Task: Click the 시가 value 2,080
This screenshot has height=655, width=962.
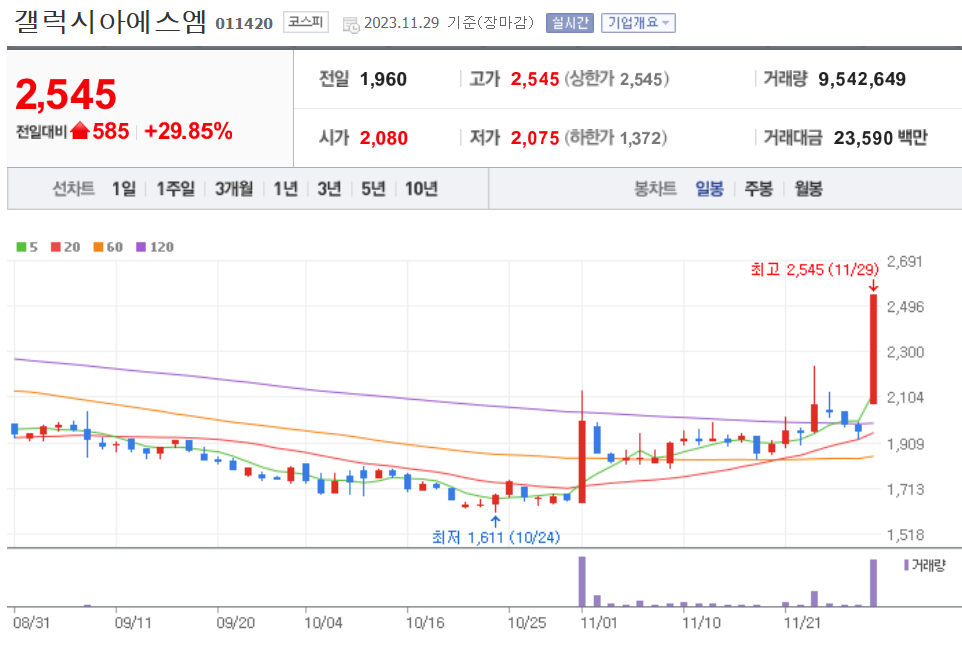Action: click(383, 138)
